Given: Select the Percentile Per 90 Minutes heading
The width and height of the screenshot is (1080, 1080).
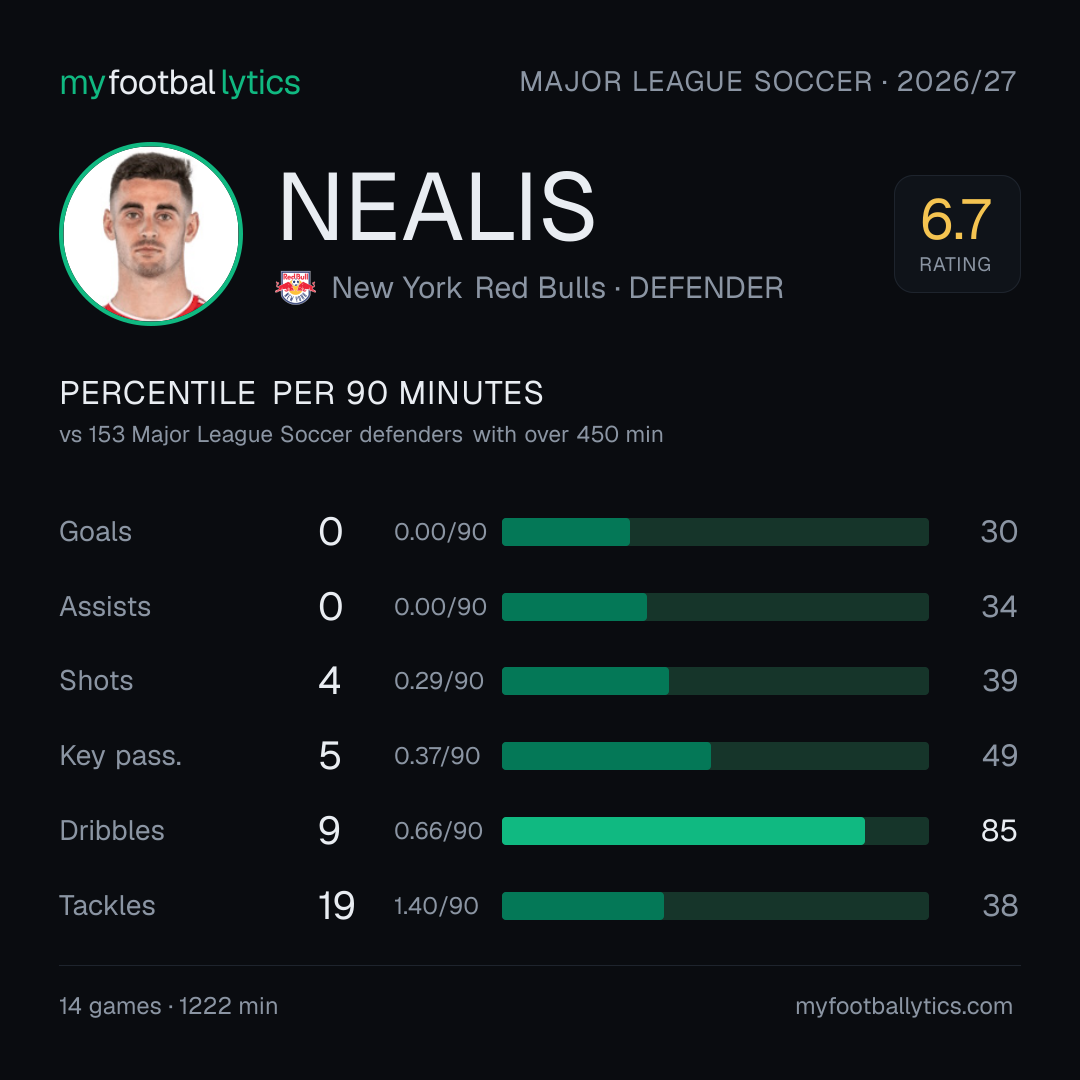Looking at the screenshot, I should pos(302,393).
